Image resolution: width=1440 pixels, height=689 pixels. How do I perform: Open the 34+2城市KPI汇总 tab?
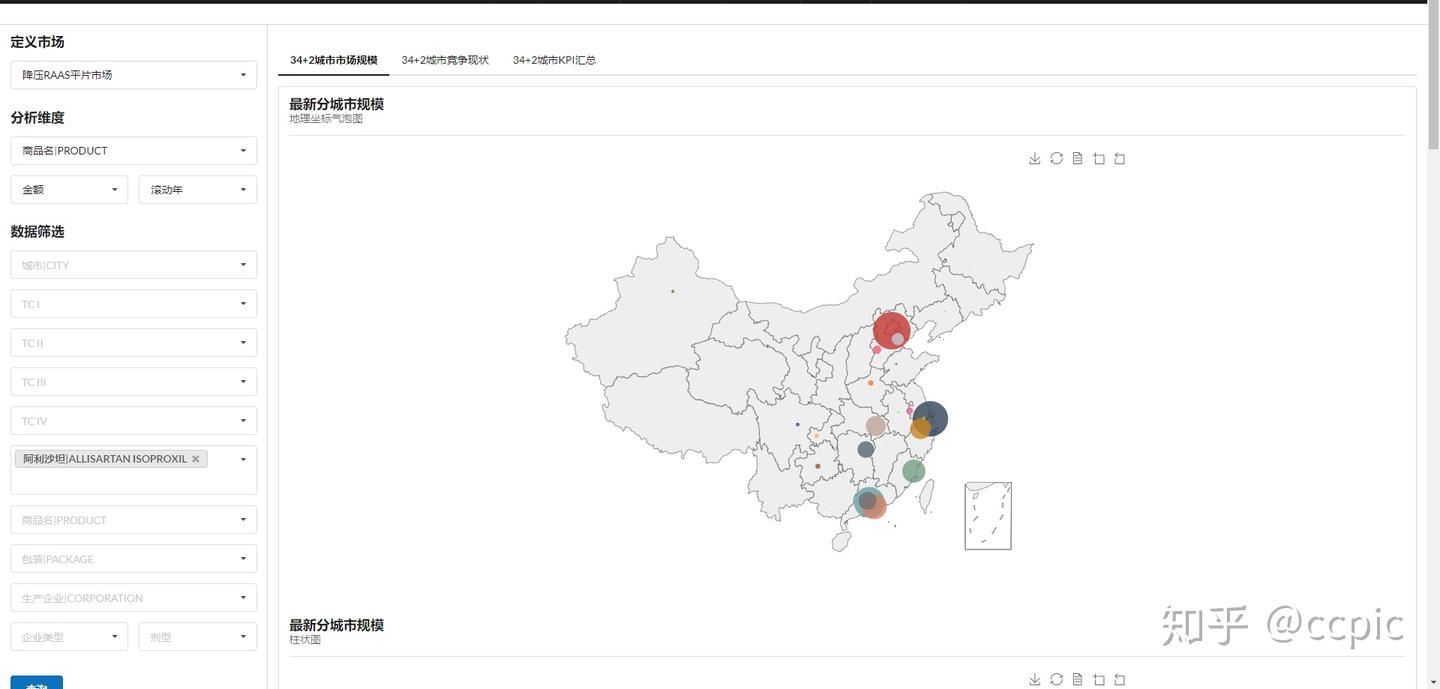553,59
